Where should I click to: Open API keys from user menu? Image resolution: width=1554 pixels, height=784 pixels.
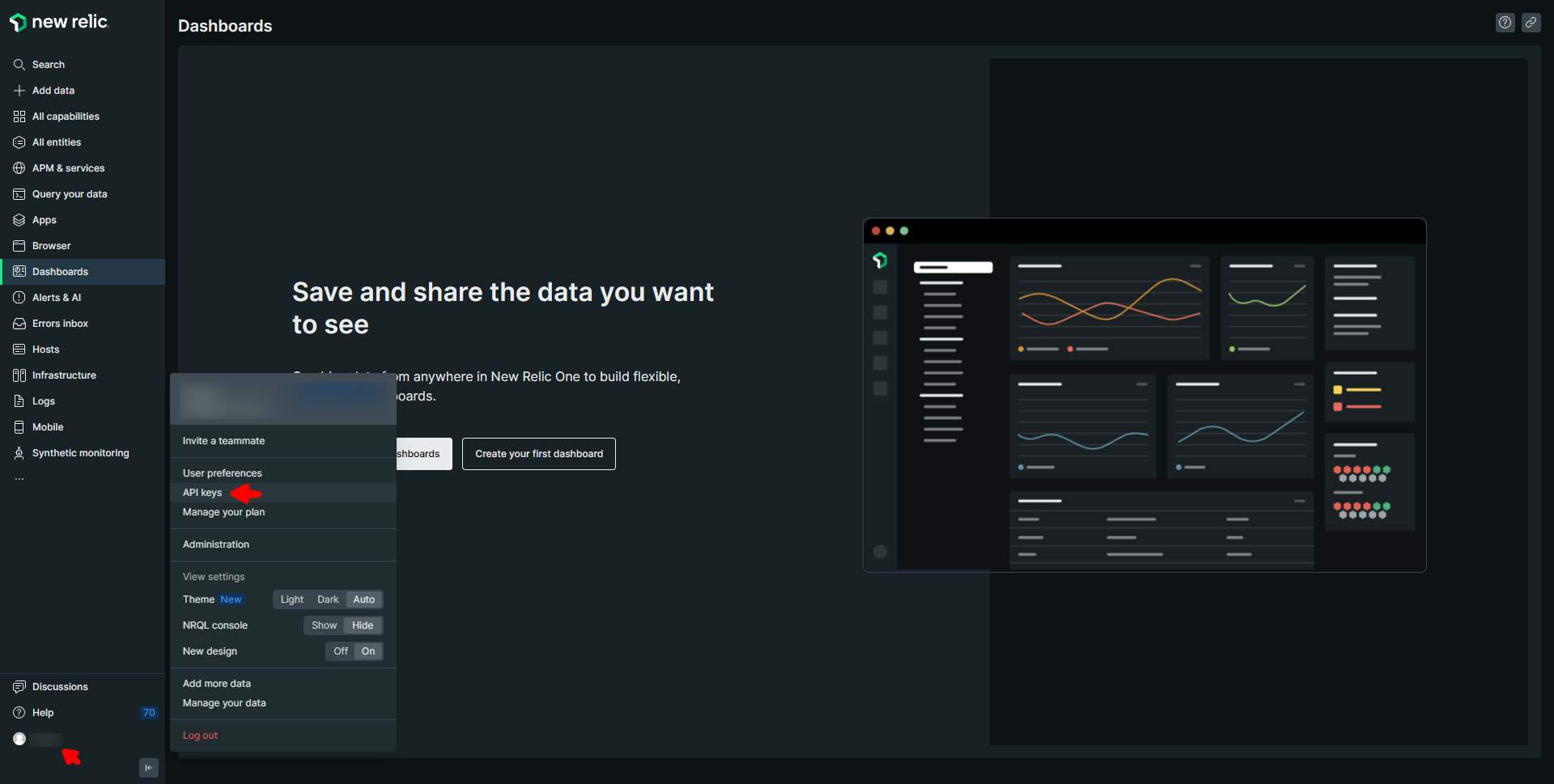pos(283,493)
